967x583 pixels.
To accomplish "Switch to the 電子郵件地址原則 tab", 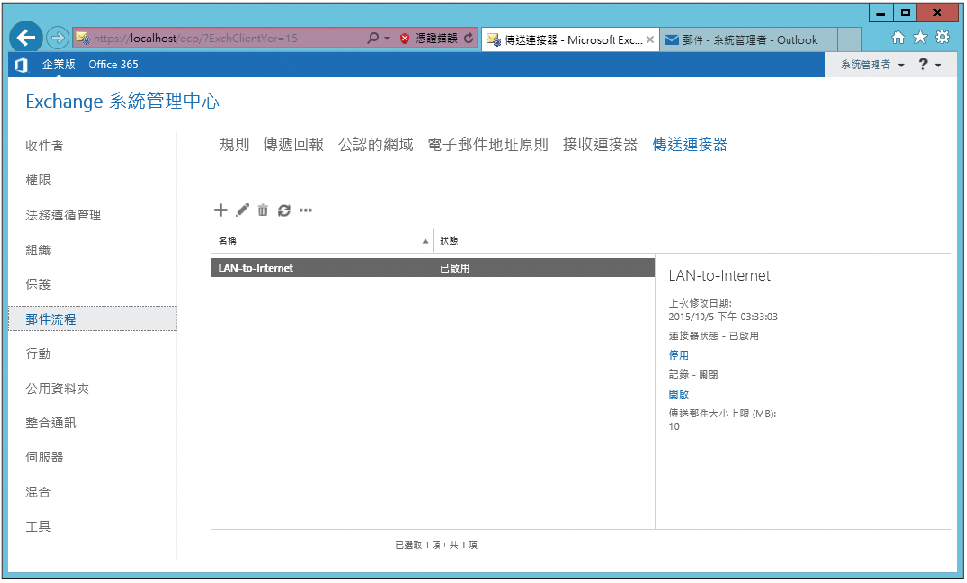I will tap(488, 145).
